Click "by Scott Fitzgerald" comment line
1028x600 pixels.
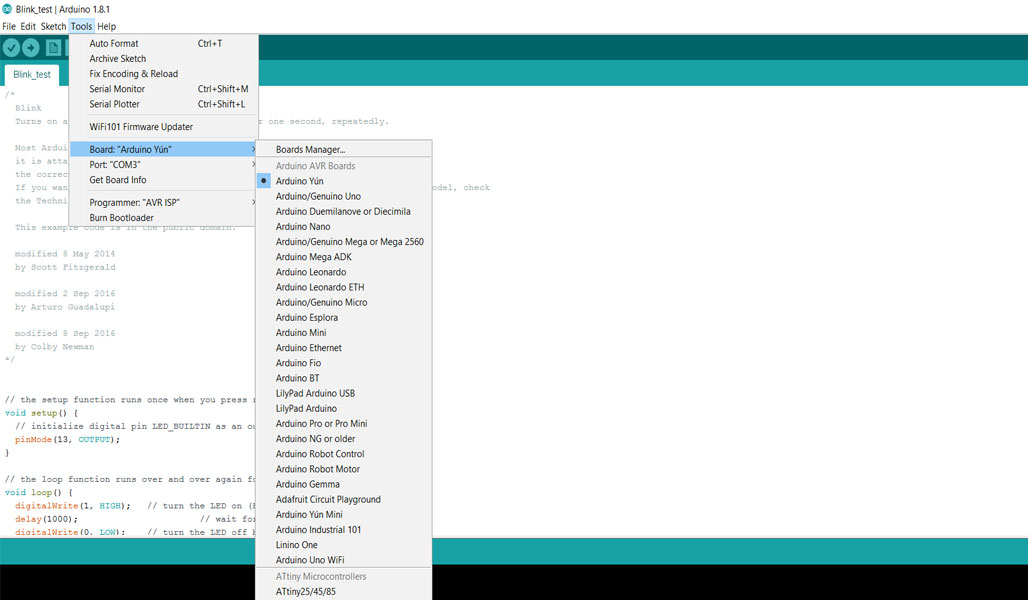click(65, 267)
